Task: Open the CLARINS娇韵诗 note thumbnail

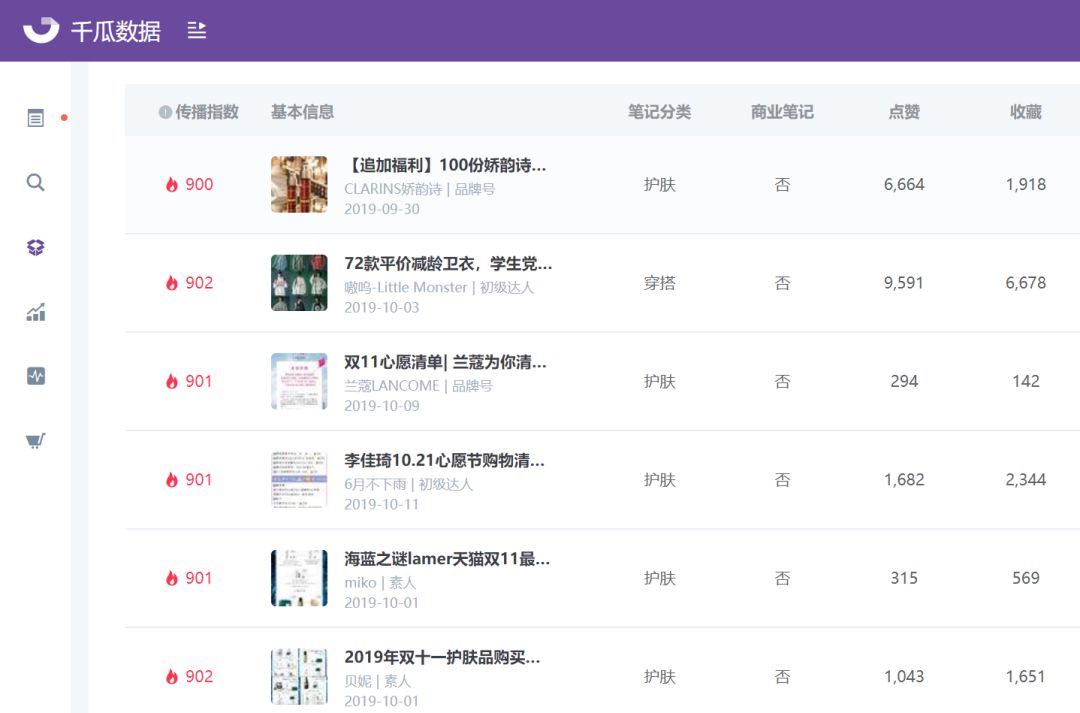Action: click(x=299, y=185)
